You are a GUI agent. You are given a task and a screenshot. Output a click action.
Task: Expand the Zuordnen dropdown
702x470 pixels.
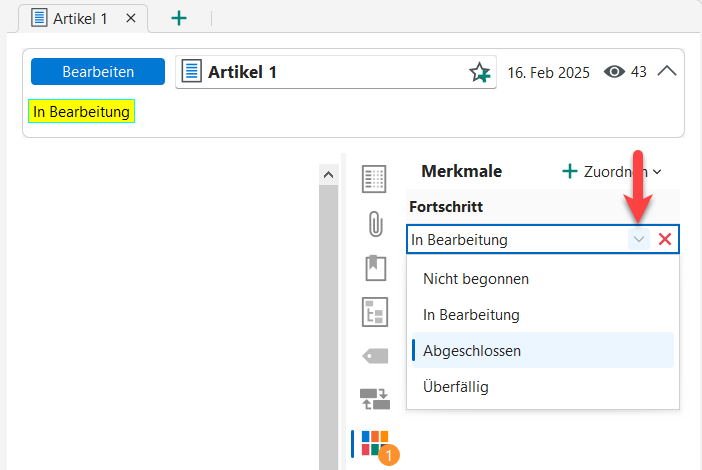(612, 171)
